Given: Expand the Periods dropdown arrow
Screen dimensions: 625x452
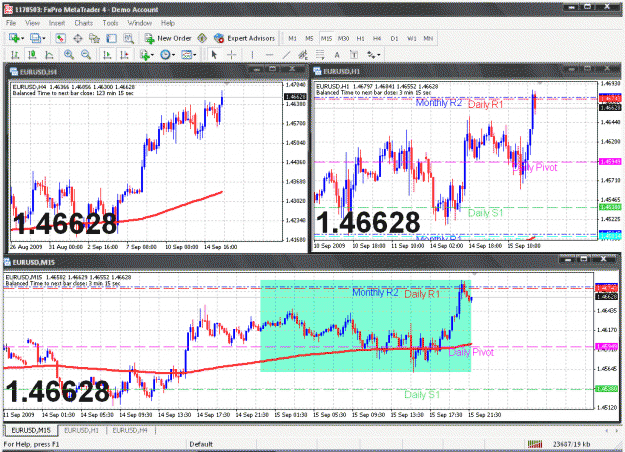Looking at the screenshot, I should click(173, 55).
